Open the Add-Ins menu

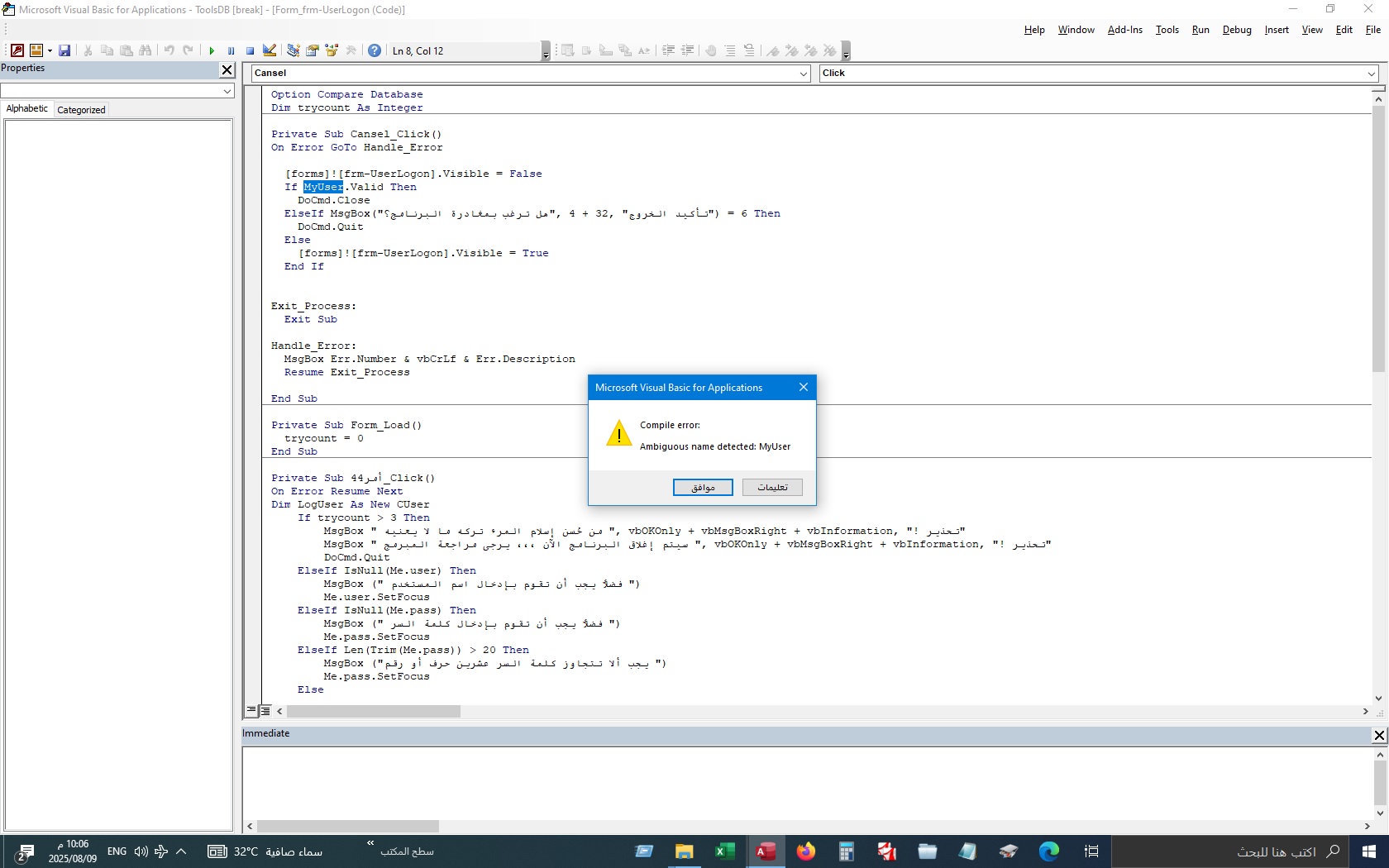click(1125, 30)
